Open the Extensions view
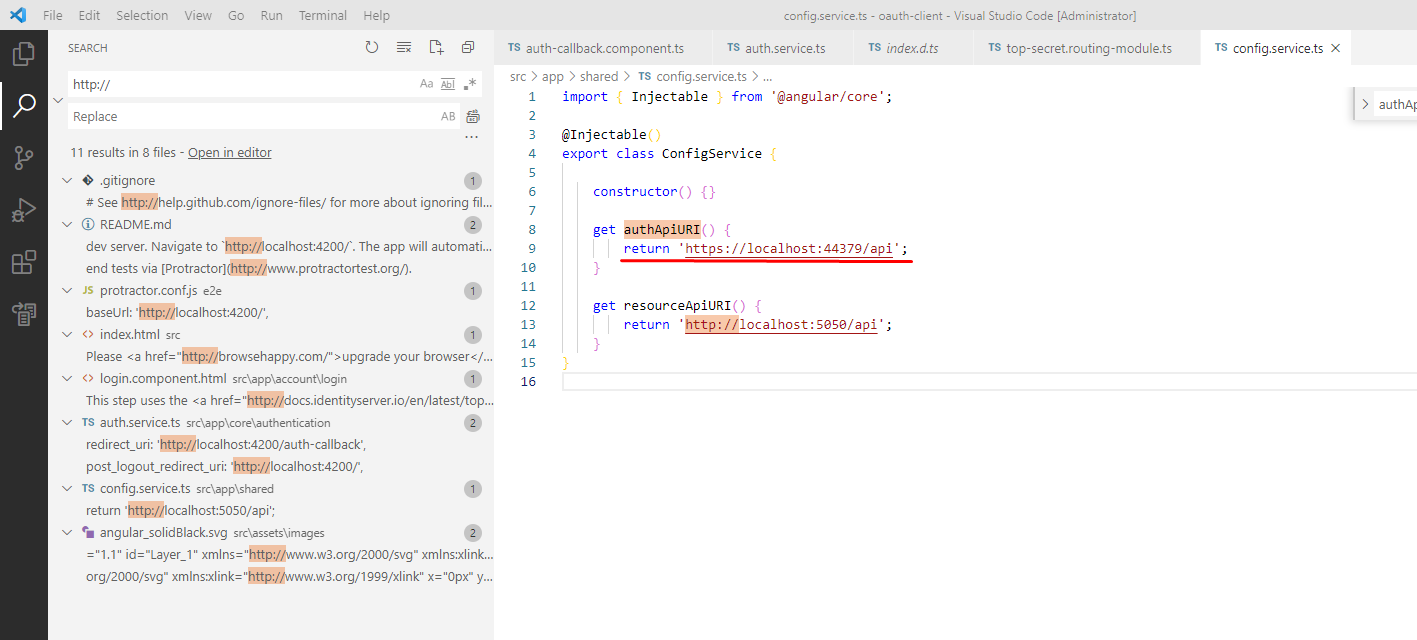 pyautogui.click(x=23, y=262)
